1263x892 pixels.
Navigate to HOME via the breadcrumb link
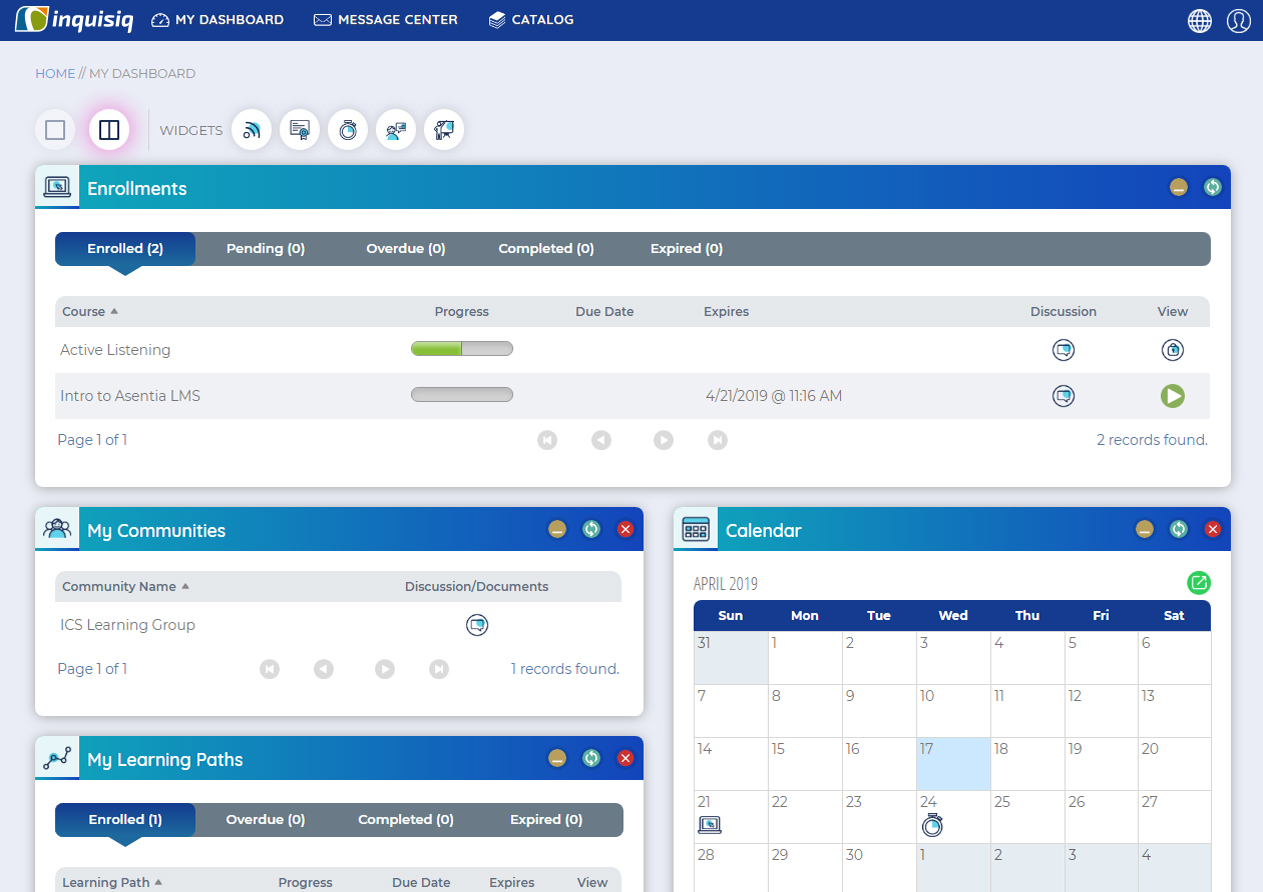point(55,73)
